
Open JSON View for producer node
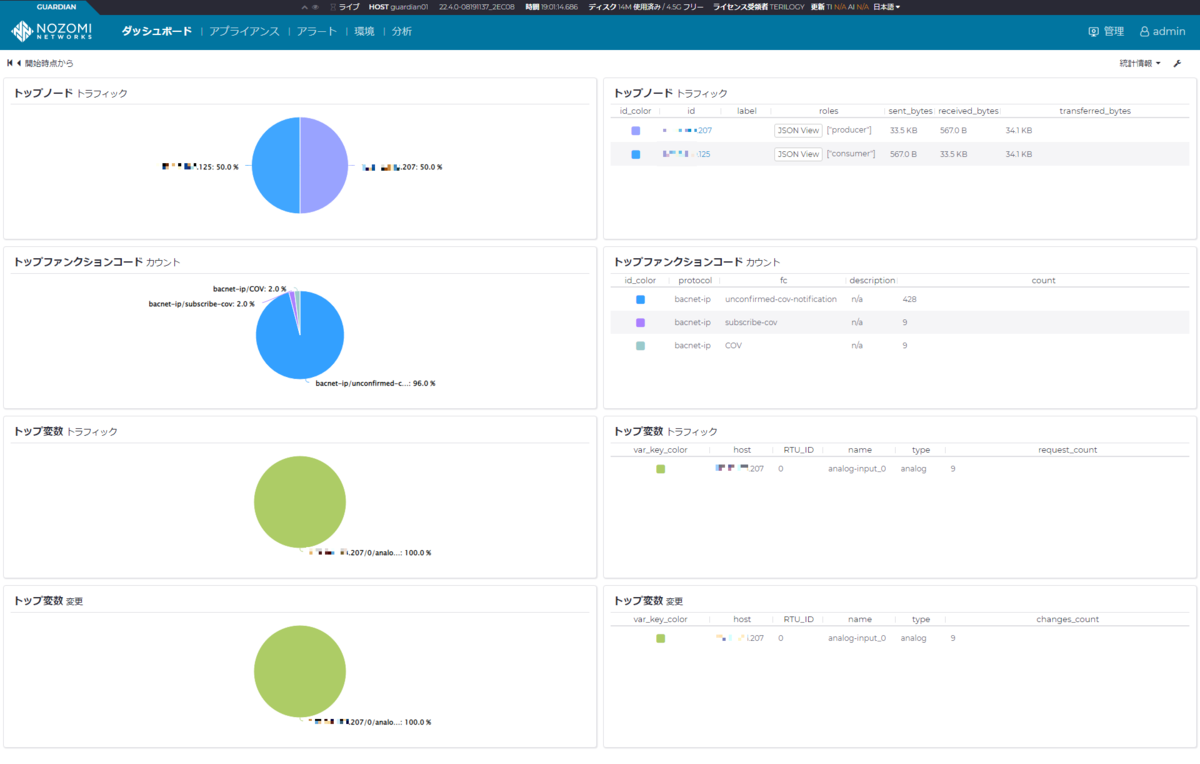click(x=797, y=130)
